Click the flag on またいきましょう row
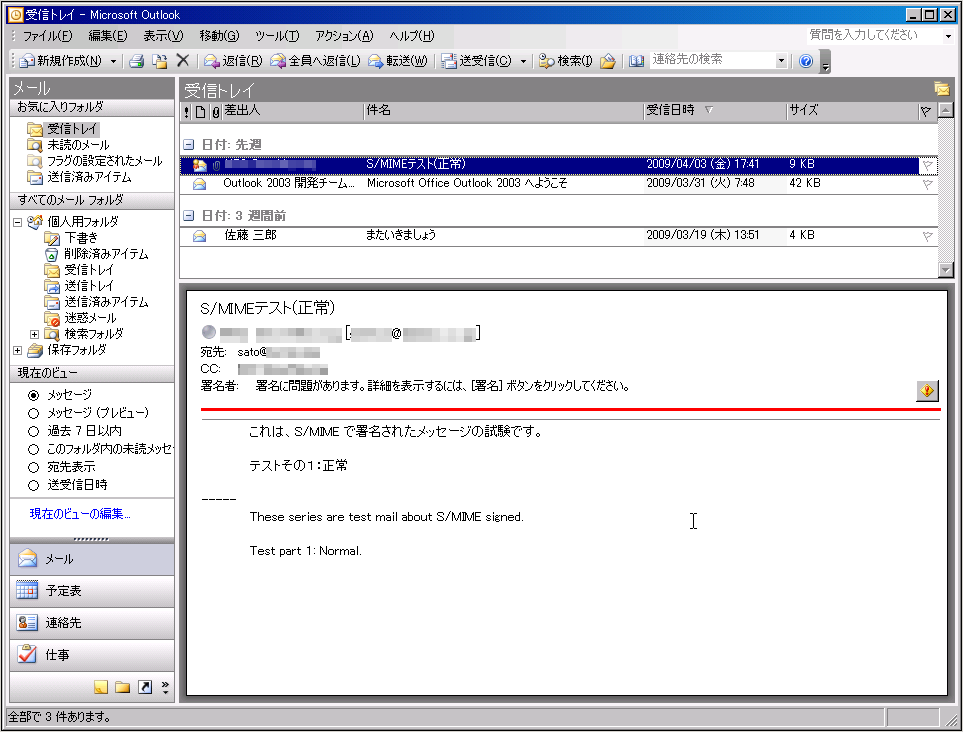Viewport: 963px width, 732px height. (x=927, y=236)
